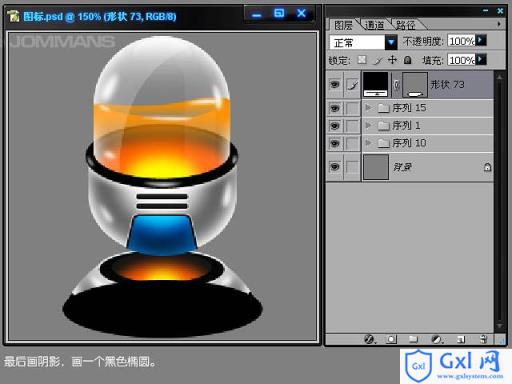The image size is (512, 384).
Task: Open the 不透明度 slider arrow
Action: coord(481,41)
